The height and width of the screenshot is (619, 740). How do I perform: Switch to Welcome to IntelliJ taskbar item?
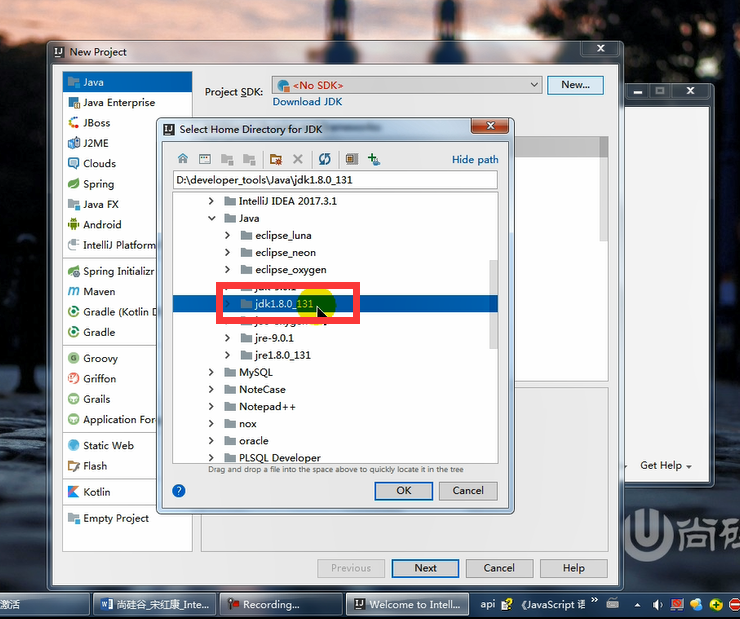407,604
